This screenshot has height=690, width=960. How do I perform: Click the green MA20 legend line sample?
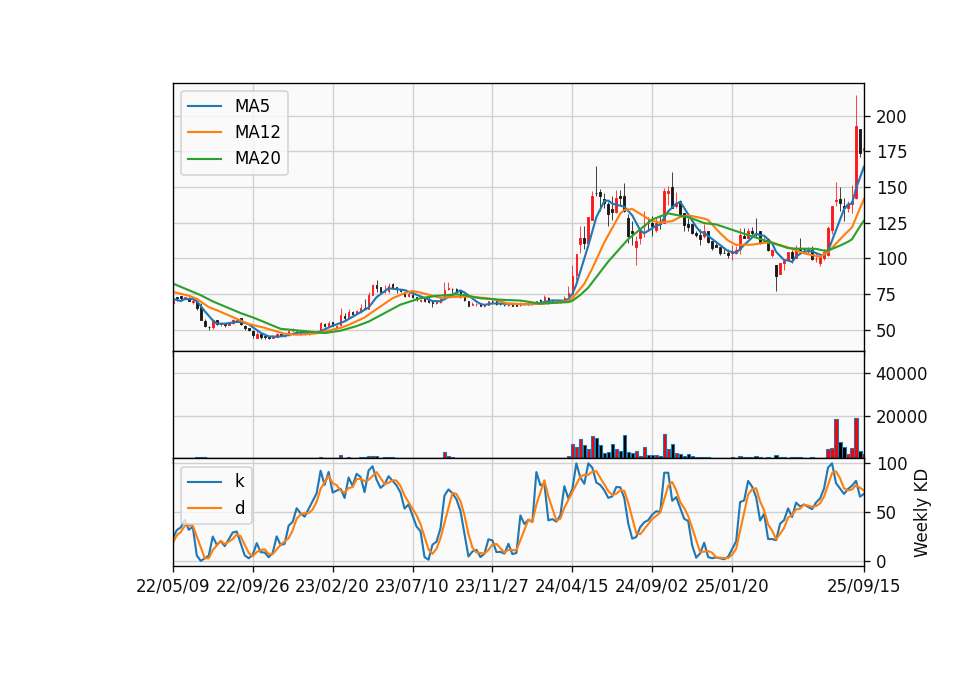tap(204, 159)
